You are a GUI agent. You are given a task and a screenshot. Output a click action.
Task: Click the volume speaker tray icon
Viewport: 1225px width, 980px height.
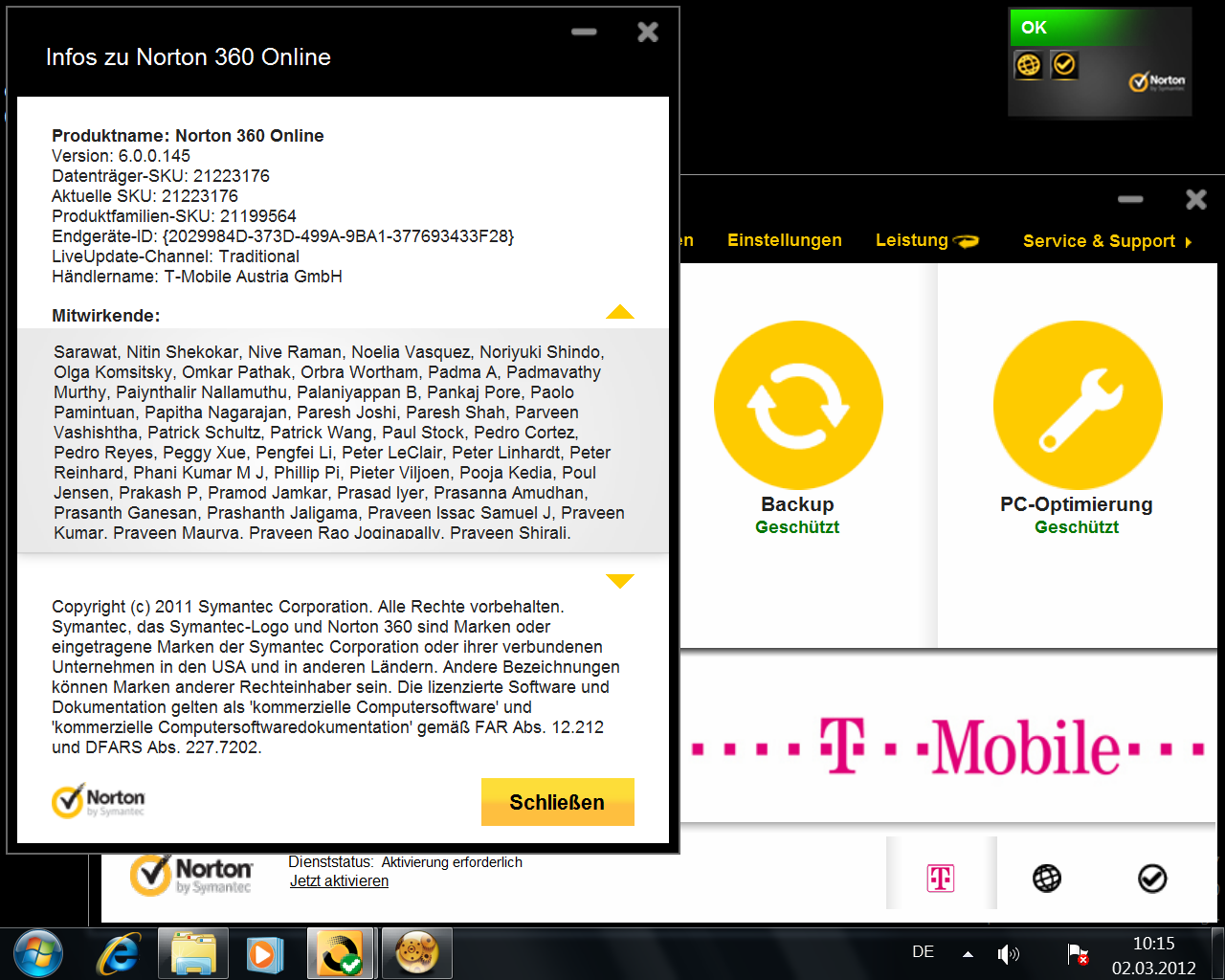pos(1008,953)
